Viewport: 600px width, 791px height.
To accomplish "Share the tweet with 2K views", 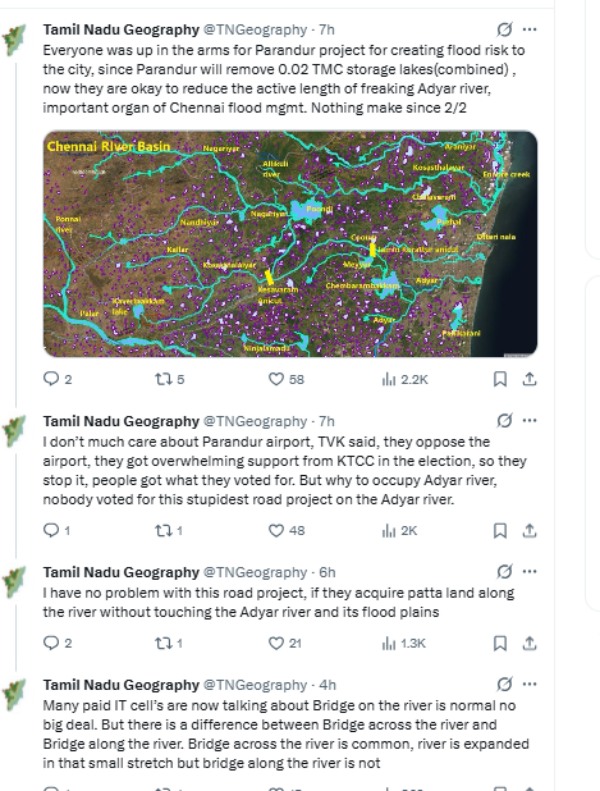I will (x=529, y=530).
